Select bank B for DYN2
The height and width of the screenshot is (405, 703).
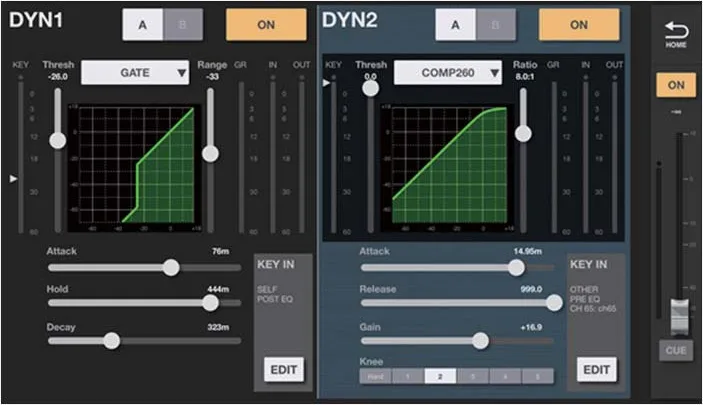click(495, 25)
